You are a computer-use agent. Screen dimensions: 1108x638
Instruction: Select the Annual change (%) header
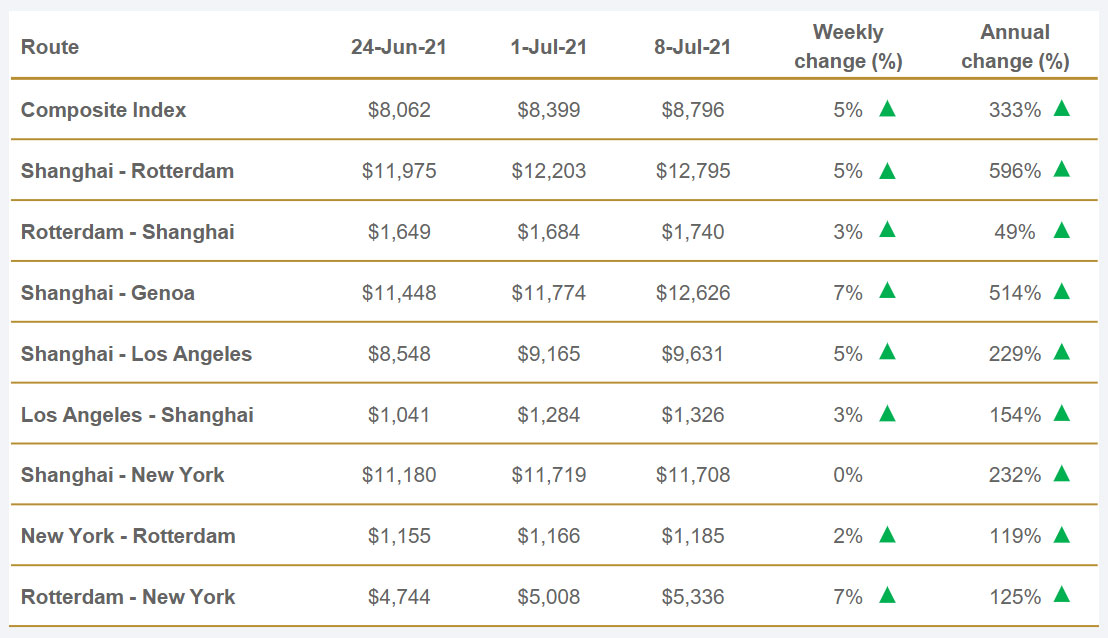tap(1015, 47)
